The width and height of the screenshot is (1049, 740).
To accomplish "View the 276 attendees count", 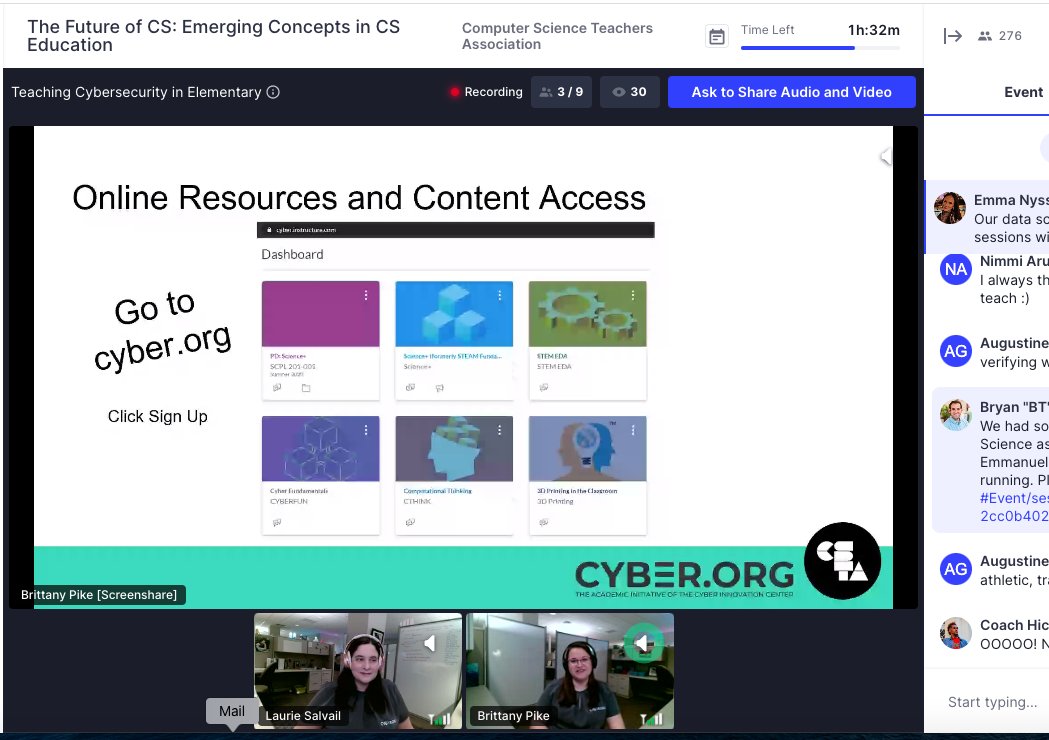I will (1000, 35).
